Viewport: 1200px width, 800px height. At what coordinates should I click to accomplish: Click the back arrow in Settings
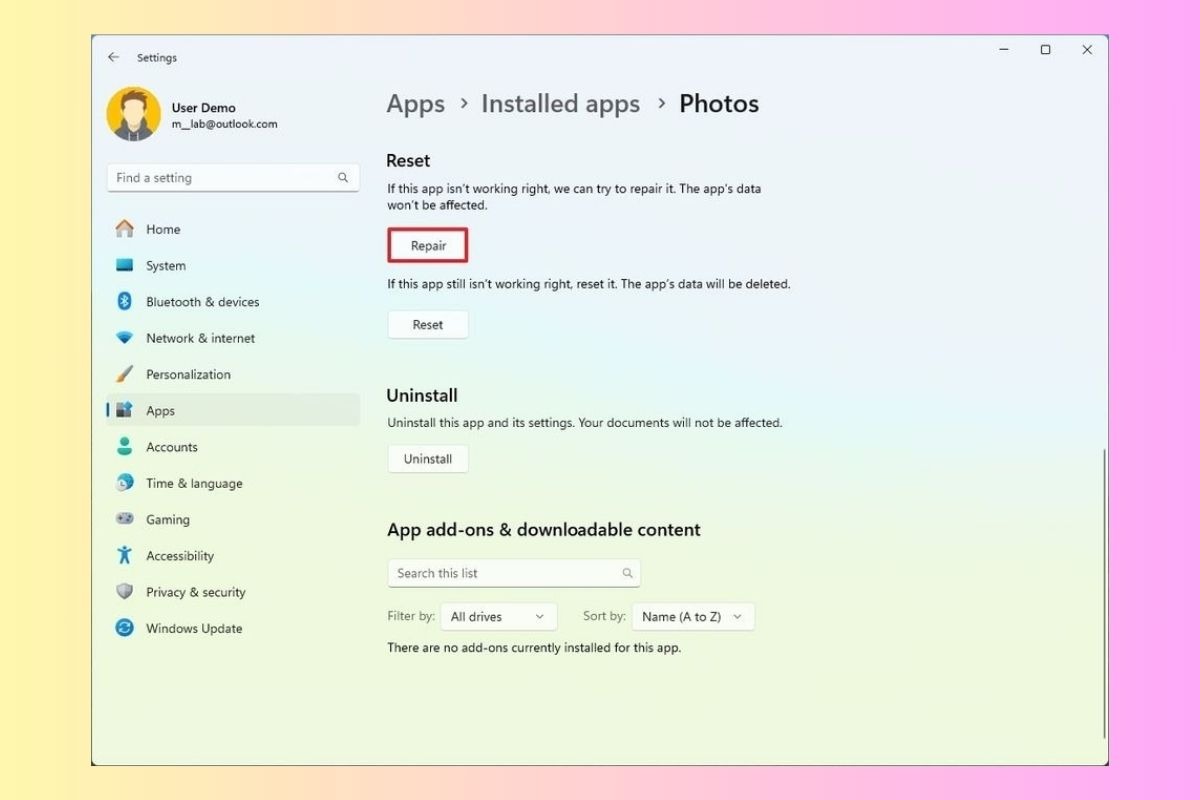(x=113, y=57)
